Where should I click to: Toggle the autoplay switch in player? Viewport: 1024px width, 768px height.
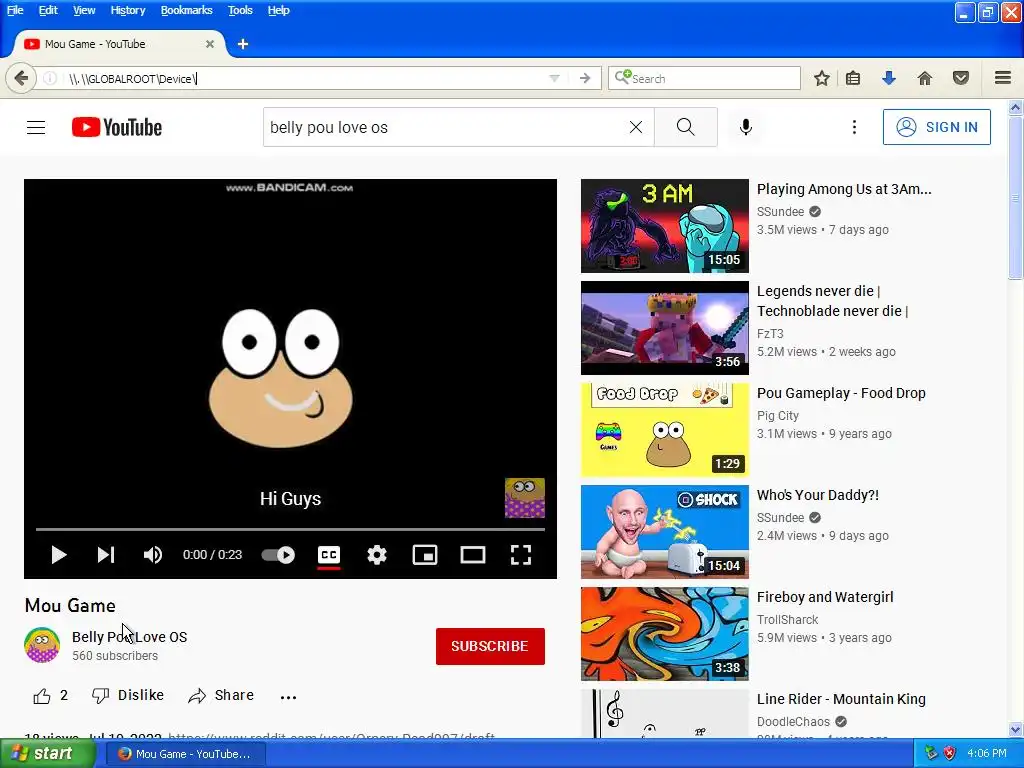point(278,554)
